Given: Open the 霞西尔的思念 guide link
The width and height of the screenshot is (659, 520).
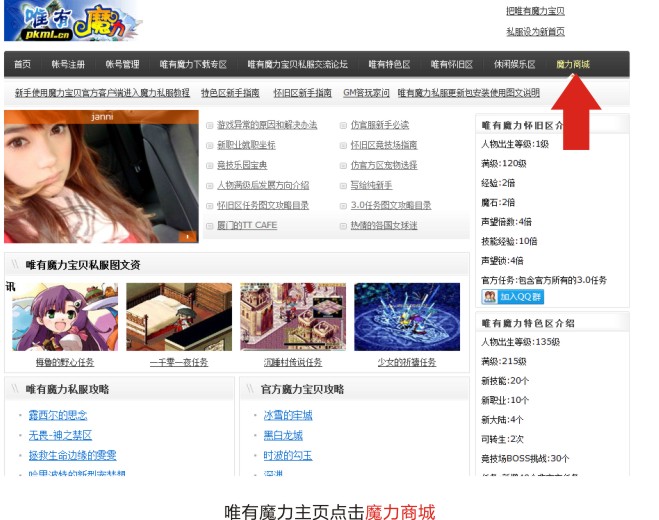Looking at the screenshot, I should pyautogui.click(x=58, y=415).
